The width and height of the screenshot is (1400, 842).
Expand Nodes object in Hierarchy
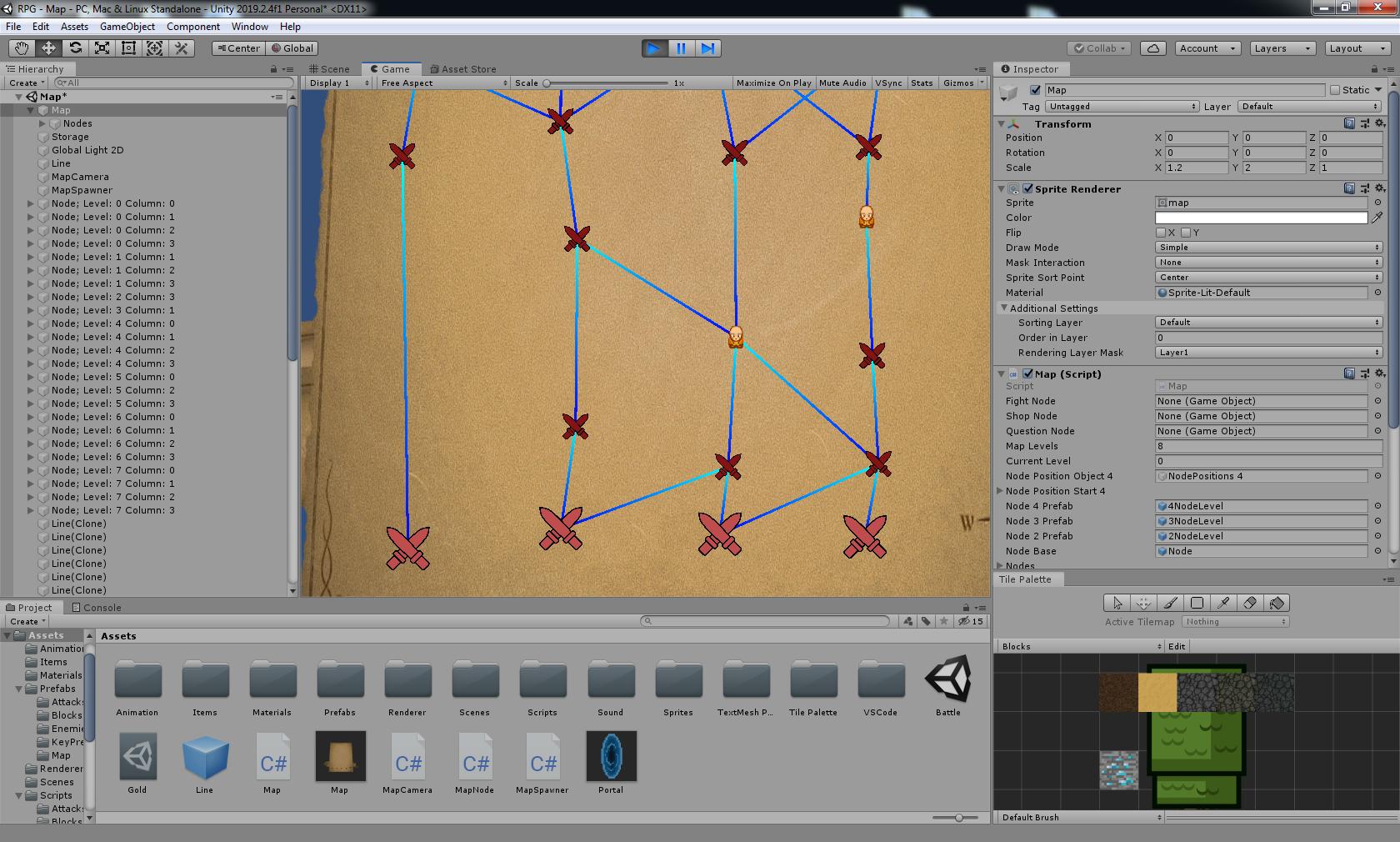(x=42, y=123)
